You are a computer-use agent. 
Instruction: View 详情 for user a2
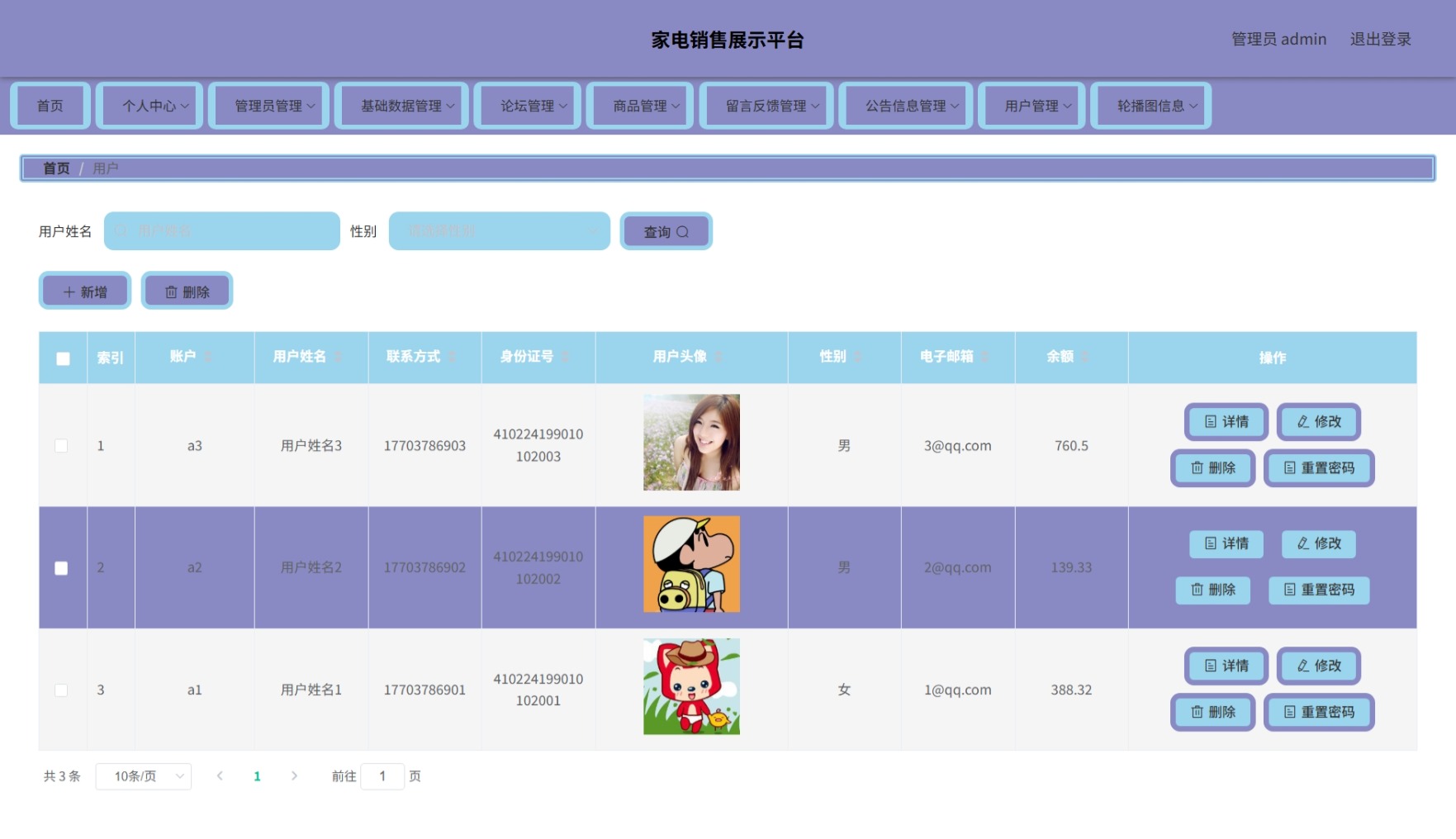(x=1226, y=543)
